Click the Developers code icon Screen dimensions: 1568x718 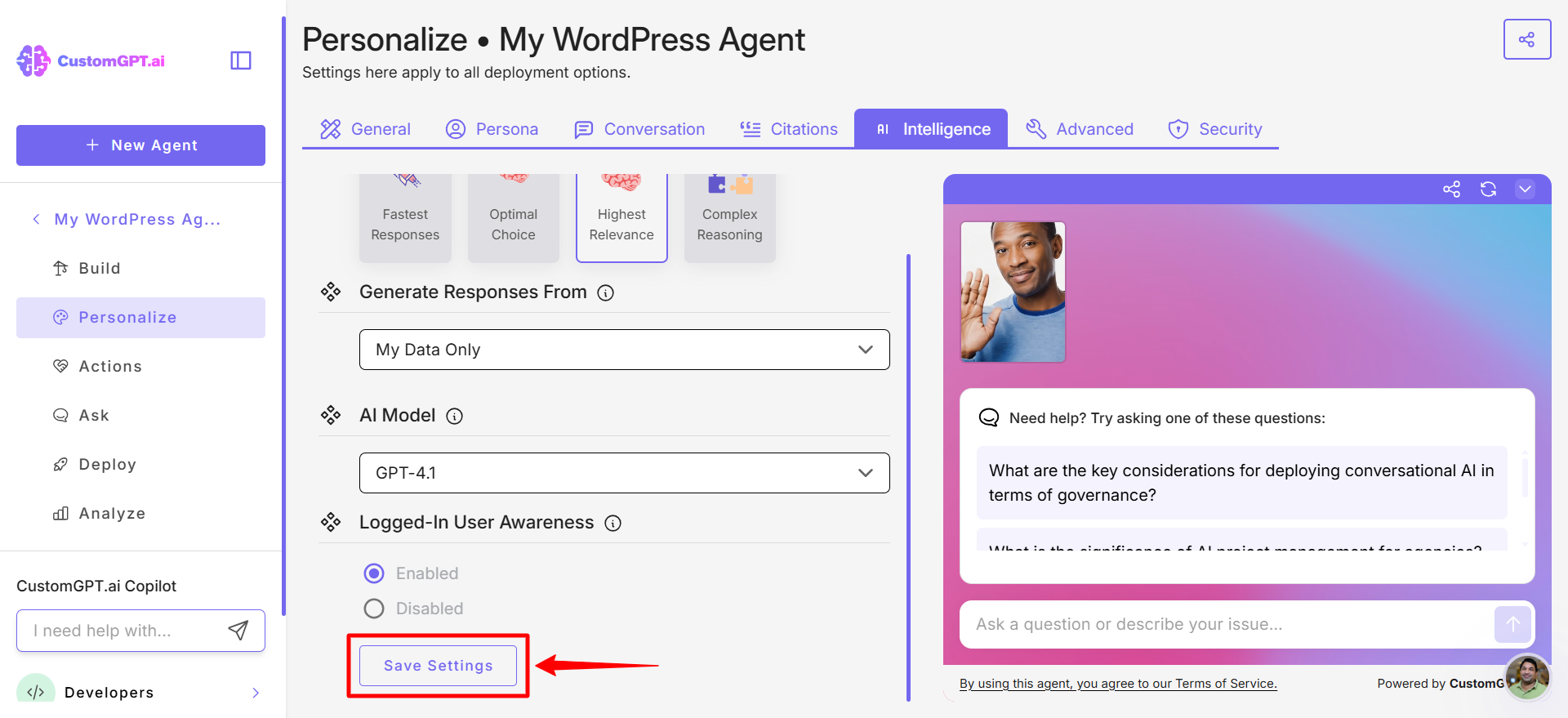pos(35,691)
